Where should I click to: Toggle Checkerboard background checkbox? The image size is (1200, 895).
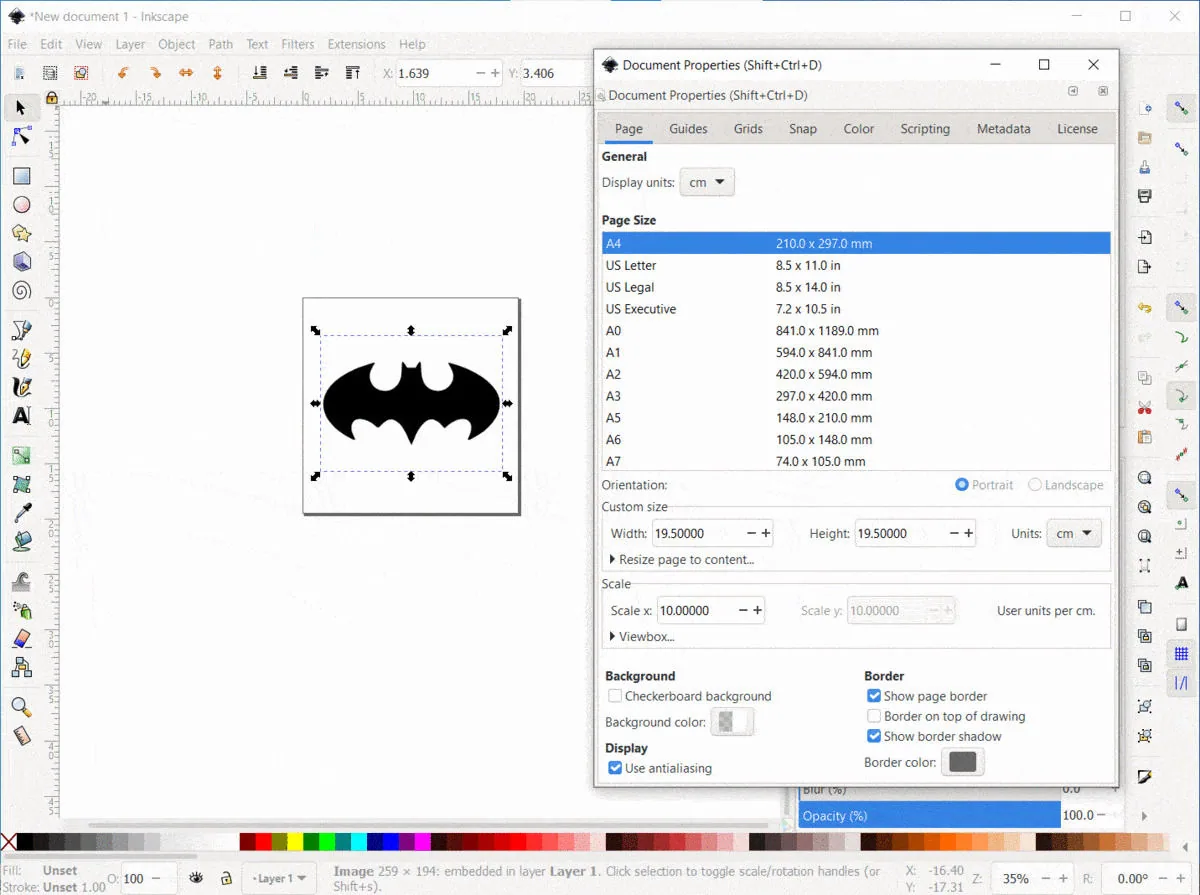[x=616, y=696]
